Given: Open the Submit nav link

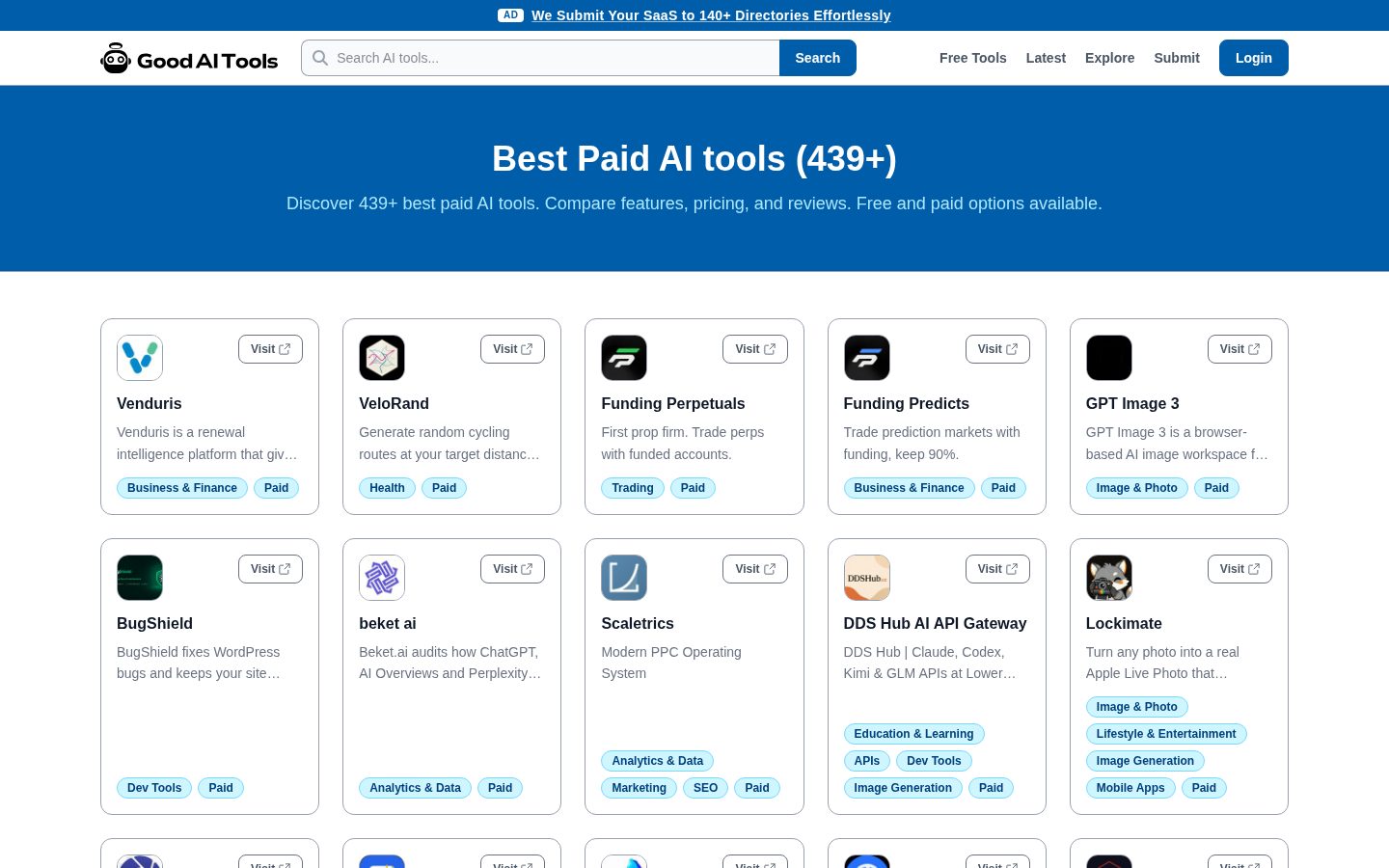Looking at the screenshot, I should (x=1177, y=58).
